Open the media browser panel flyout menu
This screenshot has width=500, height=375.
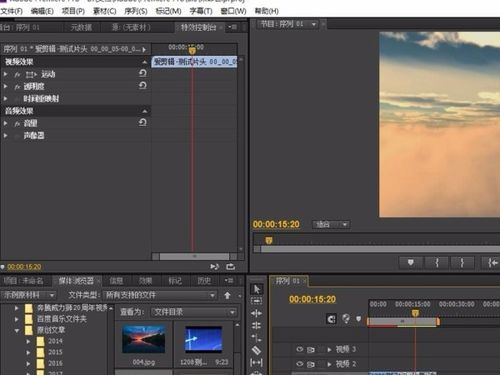(229, 281)
